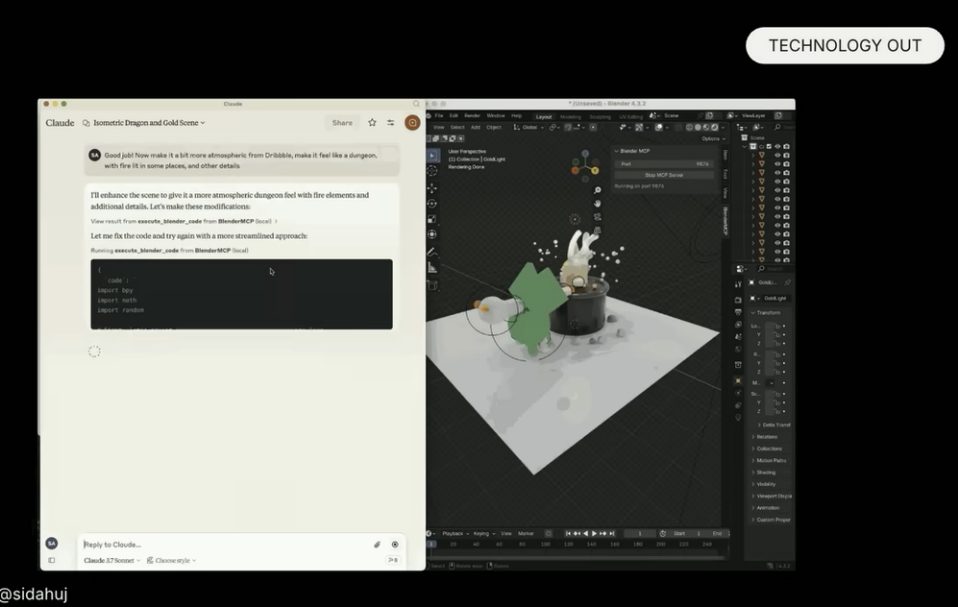
Task: Click the viewport pan hand icon
Action: (597, 203)
